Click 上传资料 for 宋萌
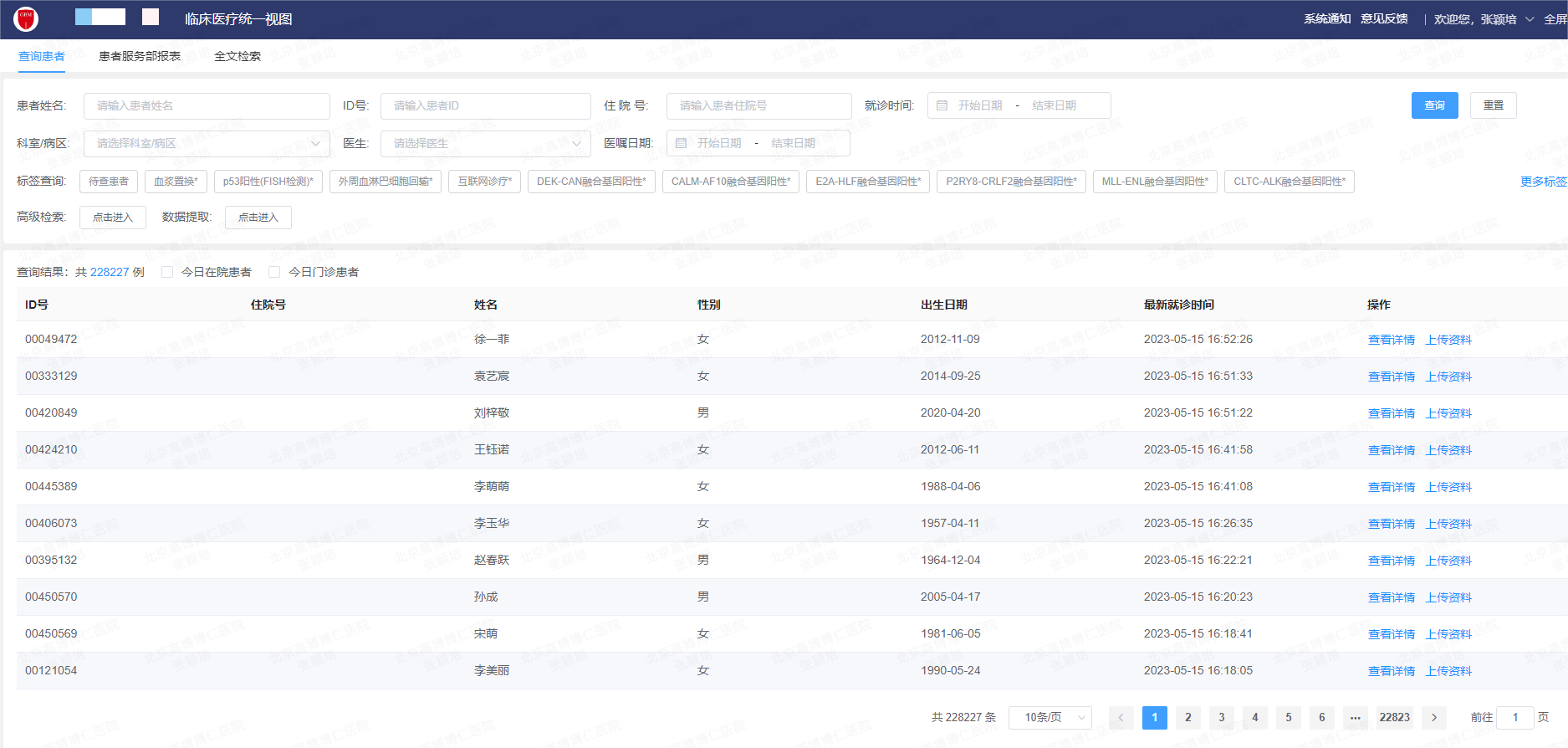 click(1448, 634)
